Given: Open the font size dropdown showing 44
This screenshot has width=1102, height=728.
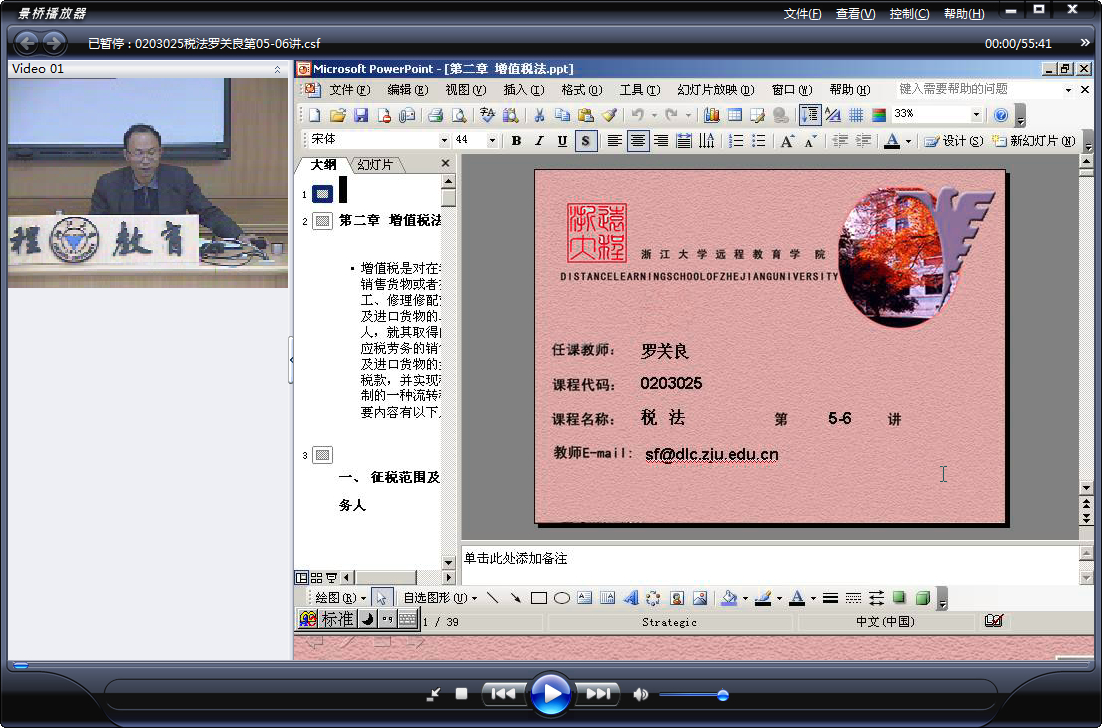Looking at the screenshot, I should tap(492, 141).
